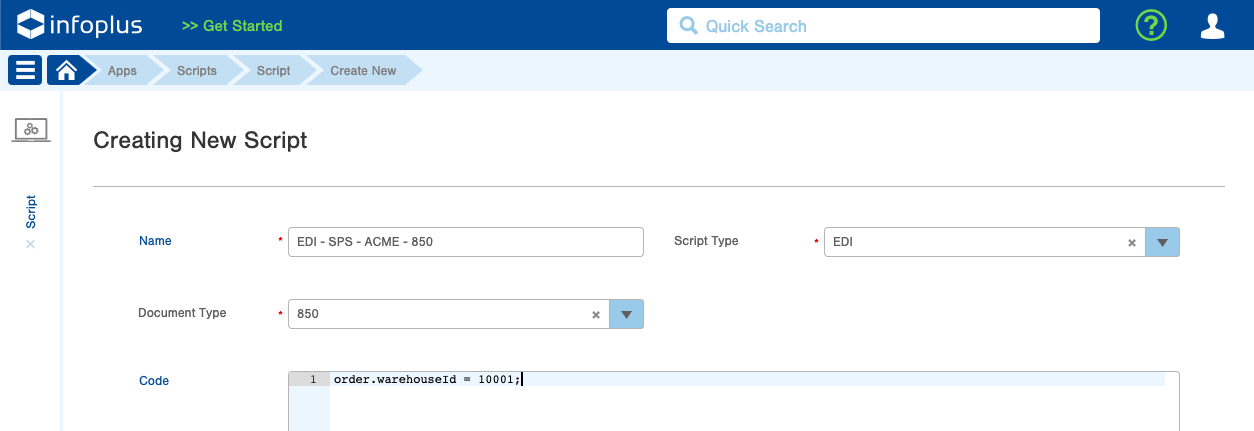
Task: Open the hamburger navigation menu
Action: (25, 71)
